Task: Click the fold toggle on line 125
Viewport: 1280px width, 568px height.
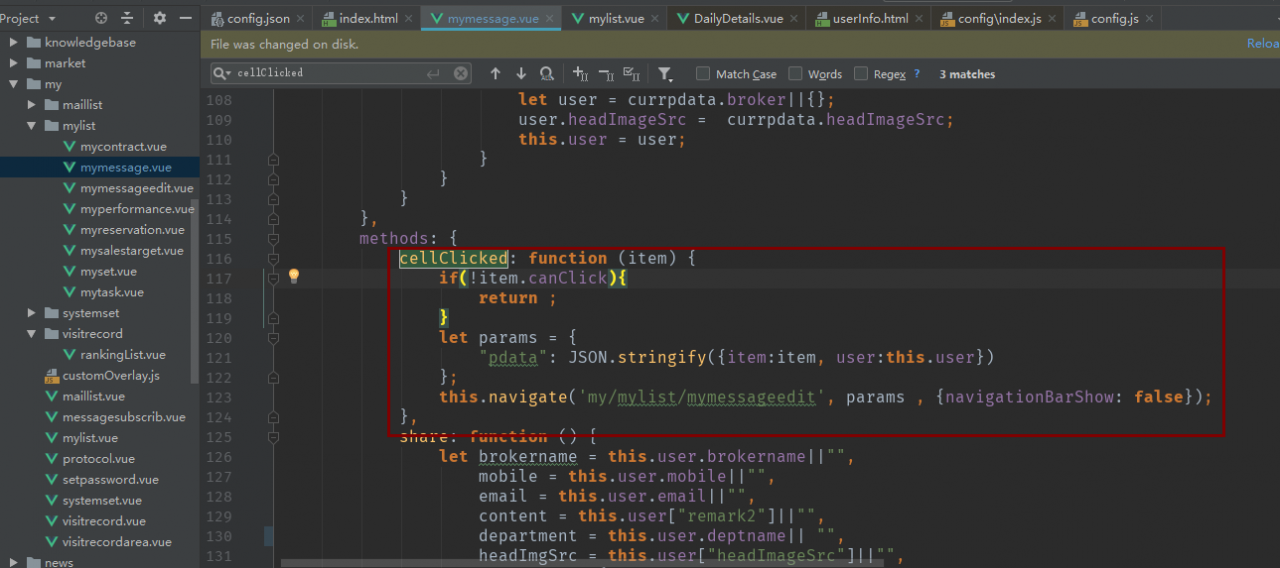Action: coord(273,437)
